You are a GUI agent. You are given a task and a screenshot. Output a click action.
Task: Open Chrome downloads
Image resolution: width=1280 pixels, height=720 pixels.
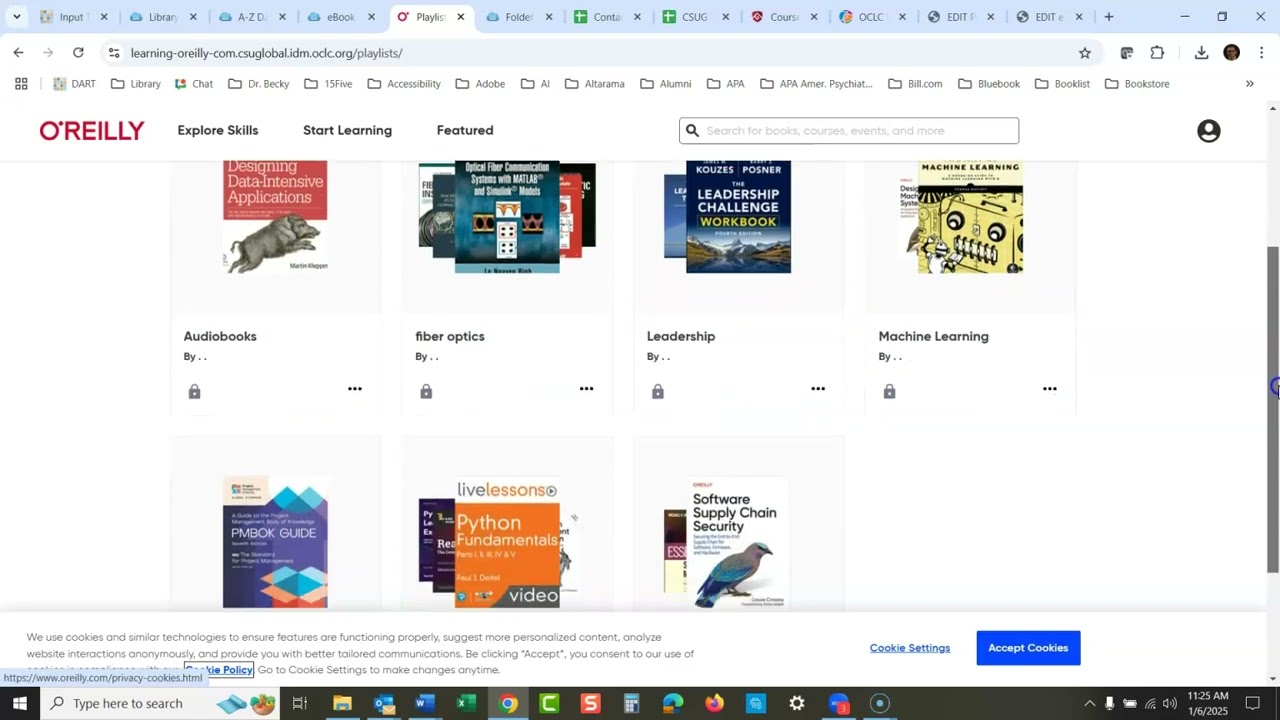[x=1201, y=53]
